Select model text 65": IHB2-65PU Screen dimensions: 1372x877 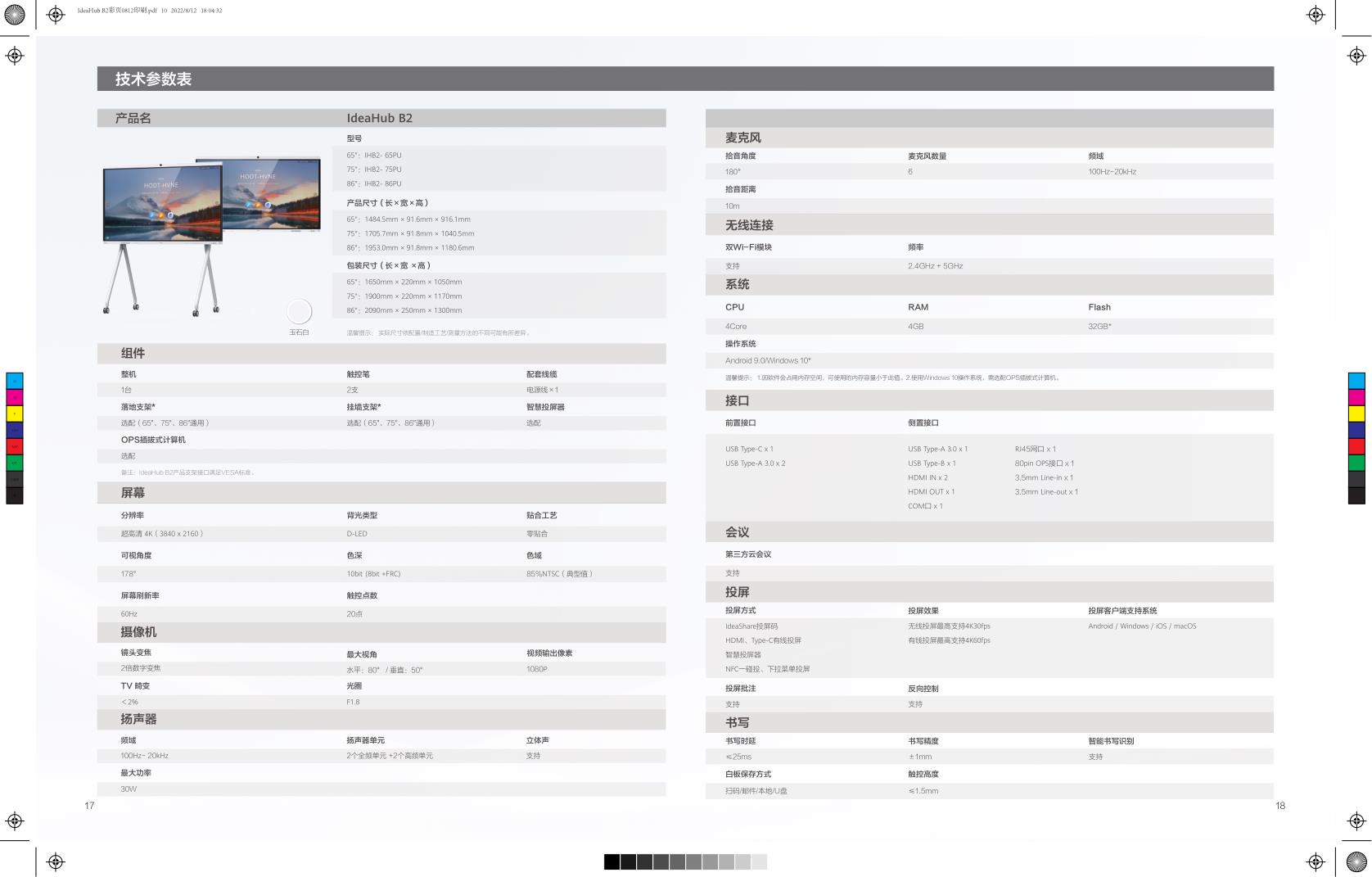coord(374,155)
